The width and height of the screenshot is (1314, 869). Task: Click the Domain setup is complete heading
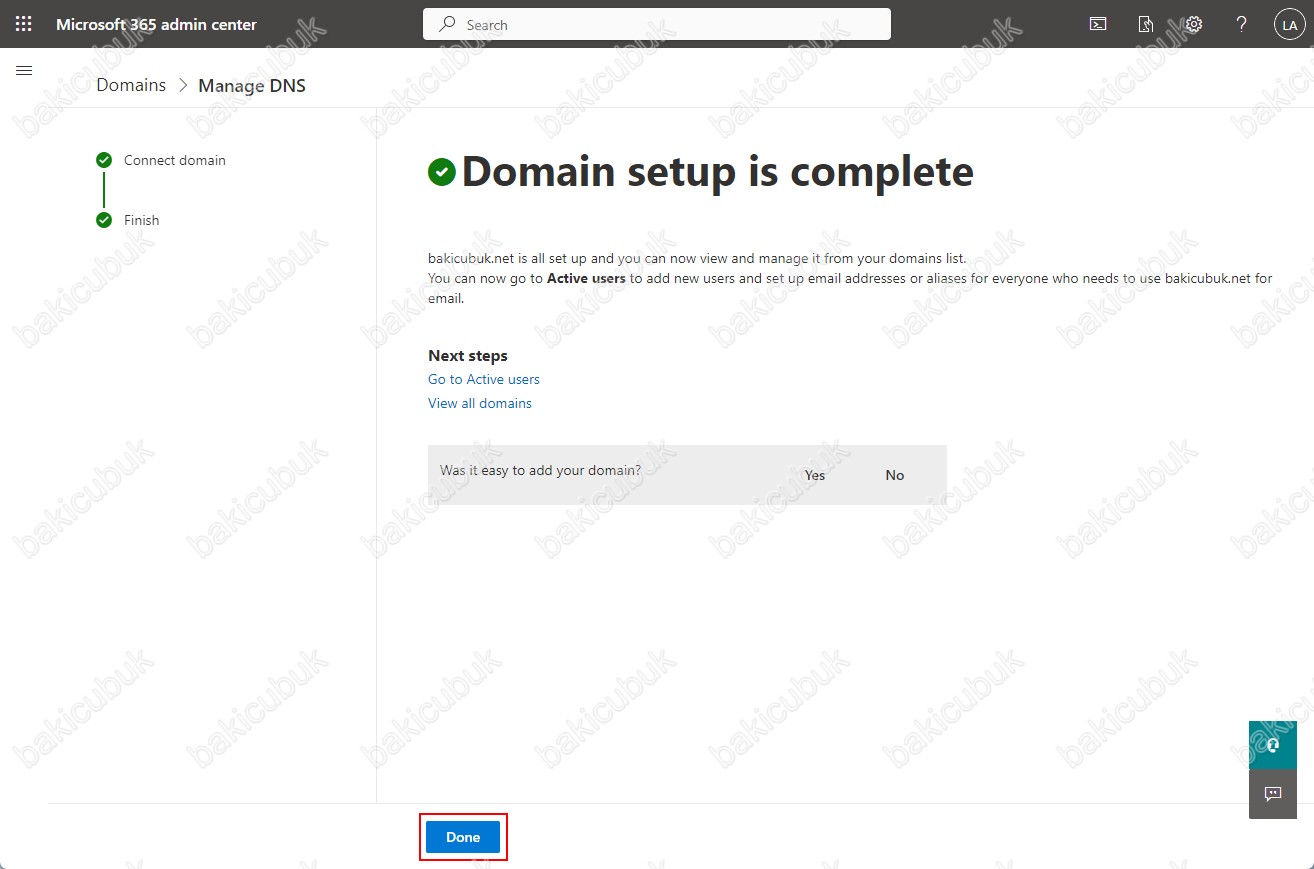(x=717, y=172)
